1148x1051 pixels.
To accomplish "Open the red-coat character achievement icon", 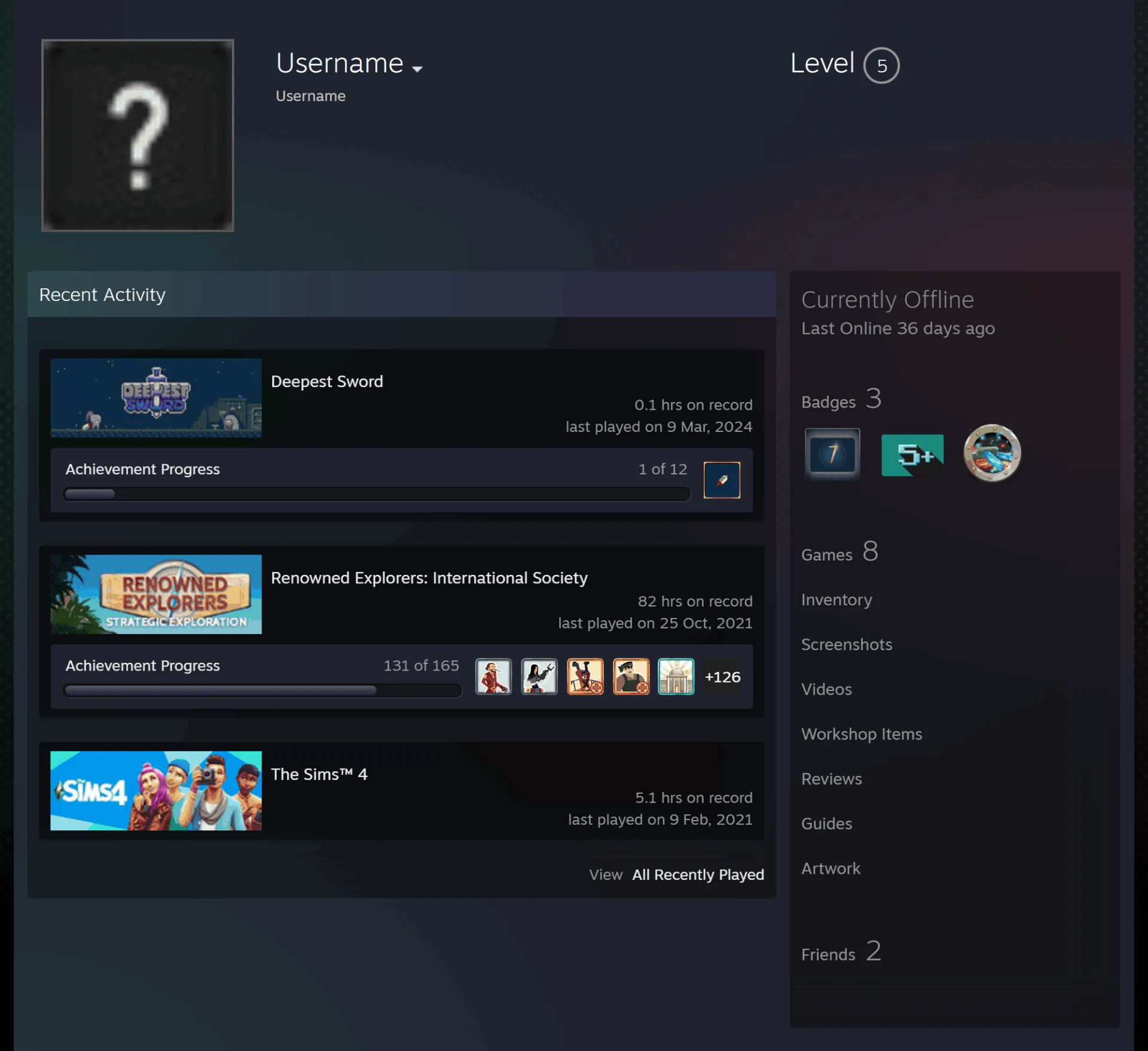I will pyautogui.click(x=493, y=677).
